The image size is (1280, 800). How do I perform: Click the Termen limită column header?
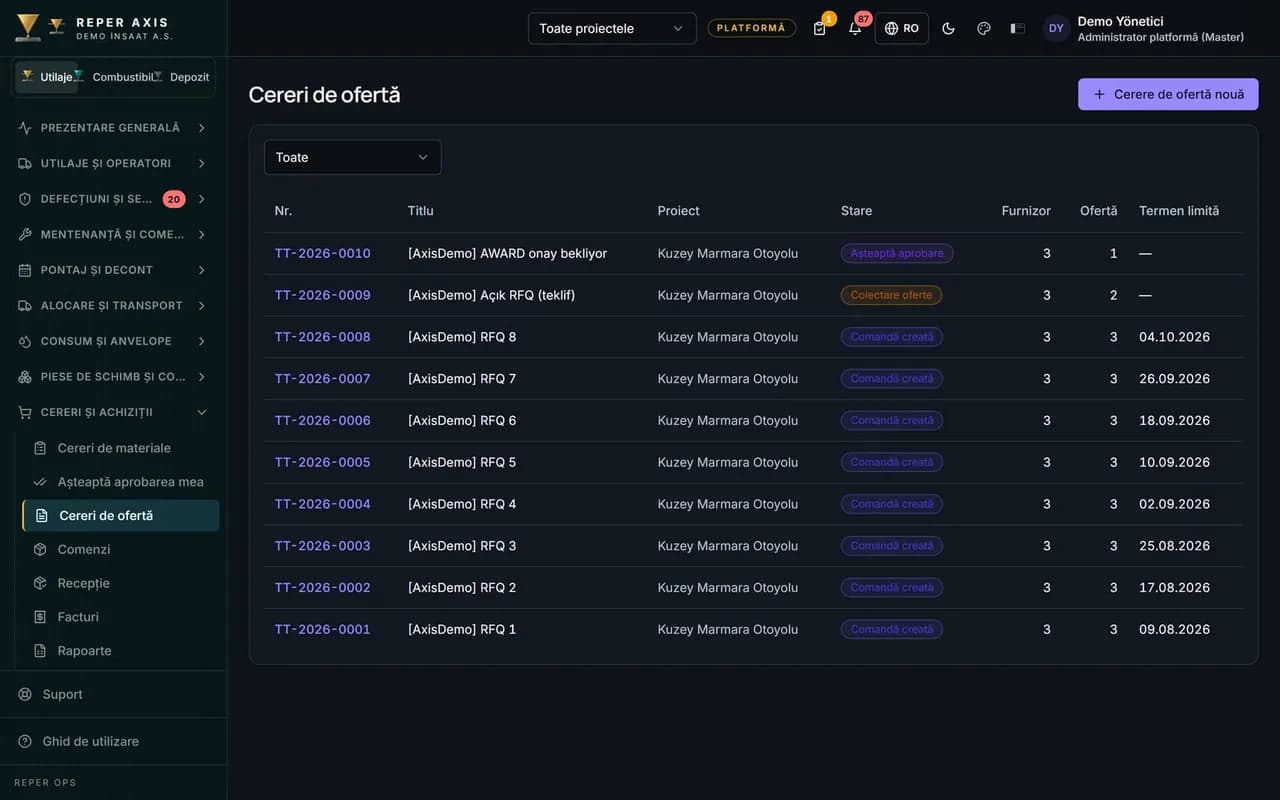click(1179, 211)
